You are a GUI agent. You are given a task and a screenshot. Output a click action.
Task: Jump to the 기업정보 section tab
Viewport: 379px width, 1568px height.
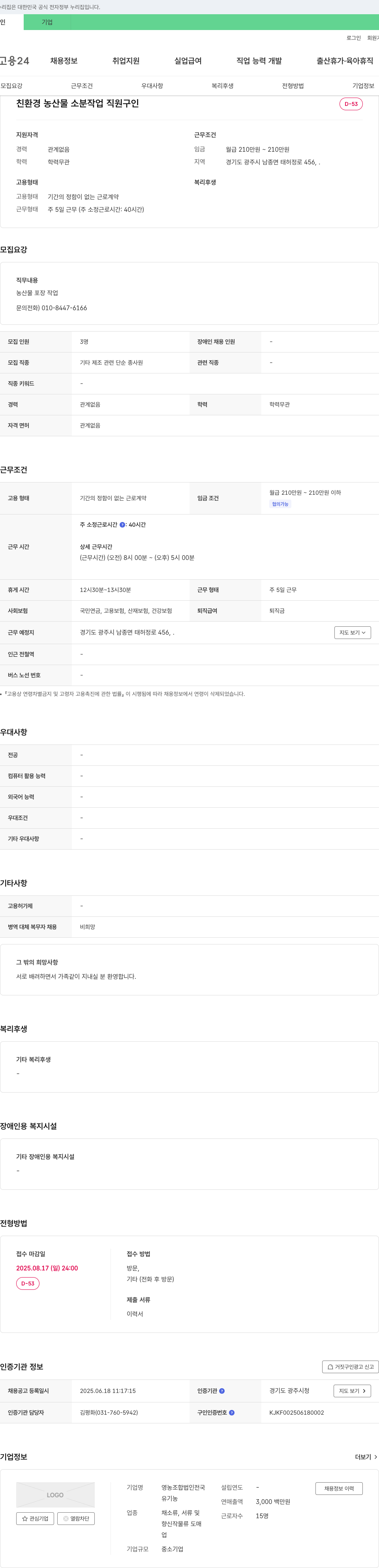click(363, 86)
